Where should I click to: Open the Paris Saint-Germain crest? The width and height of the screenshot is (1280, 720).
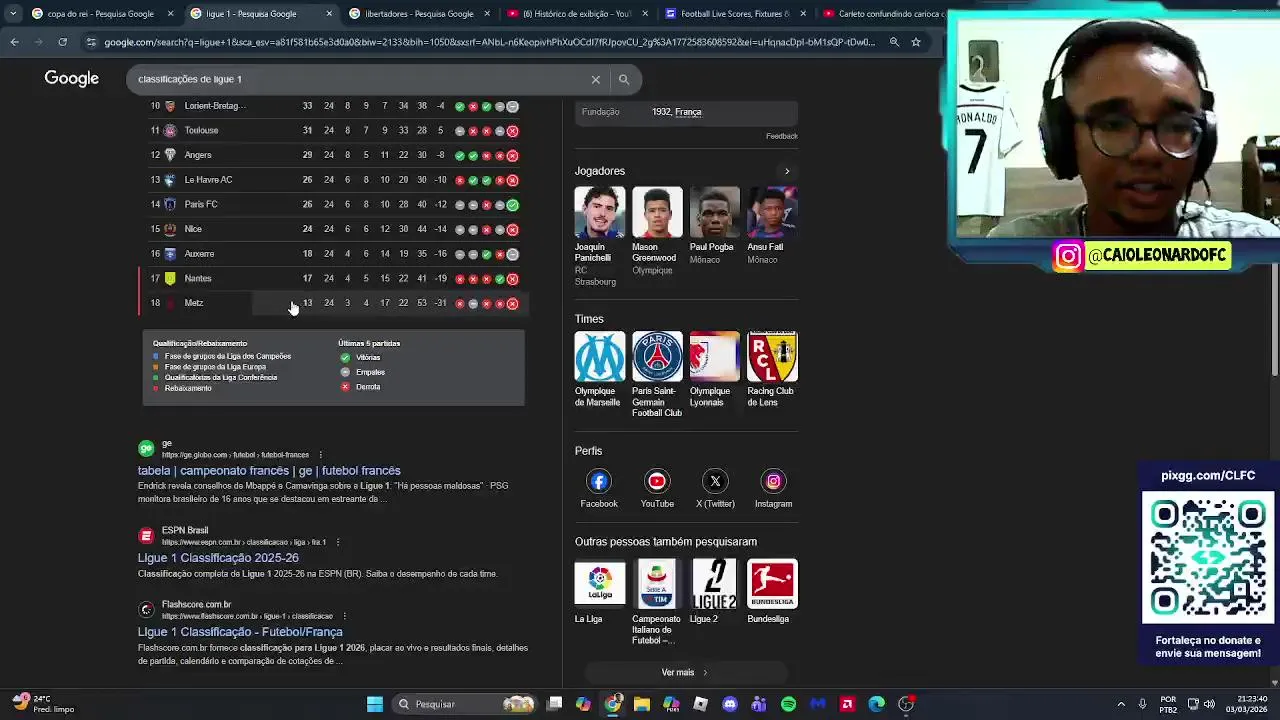657,356
